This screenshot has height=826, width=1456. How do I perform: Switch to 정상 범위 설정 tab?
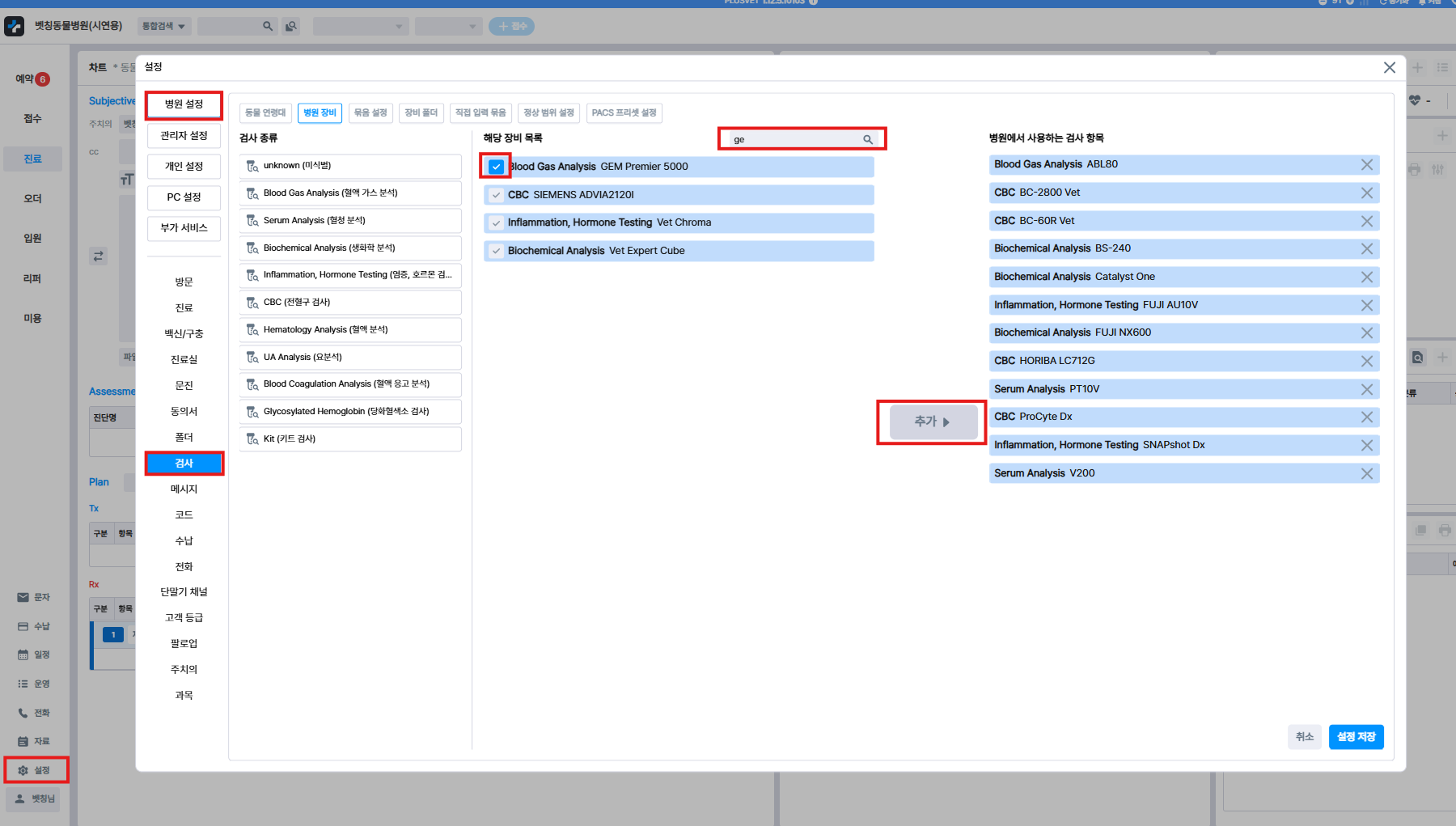click(548, 112)
